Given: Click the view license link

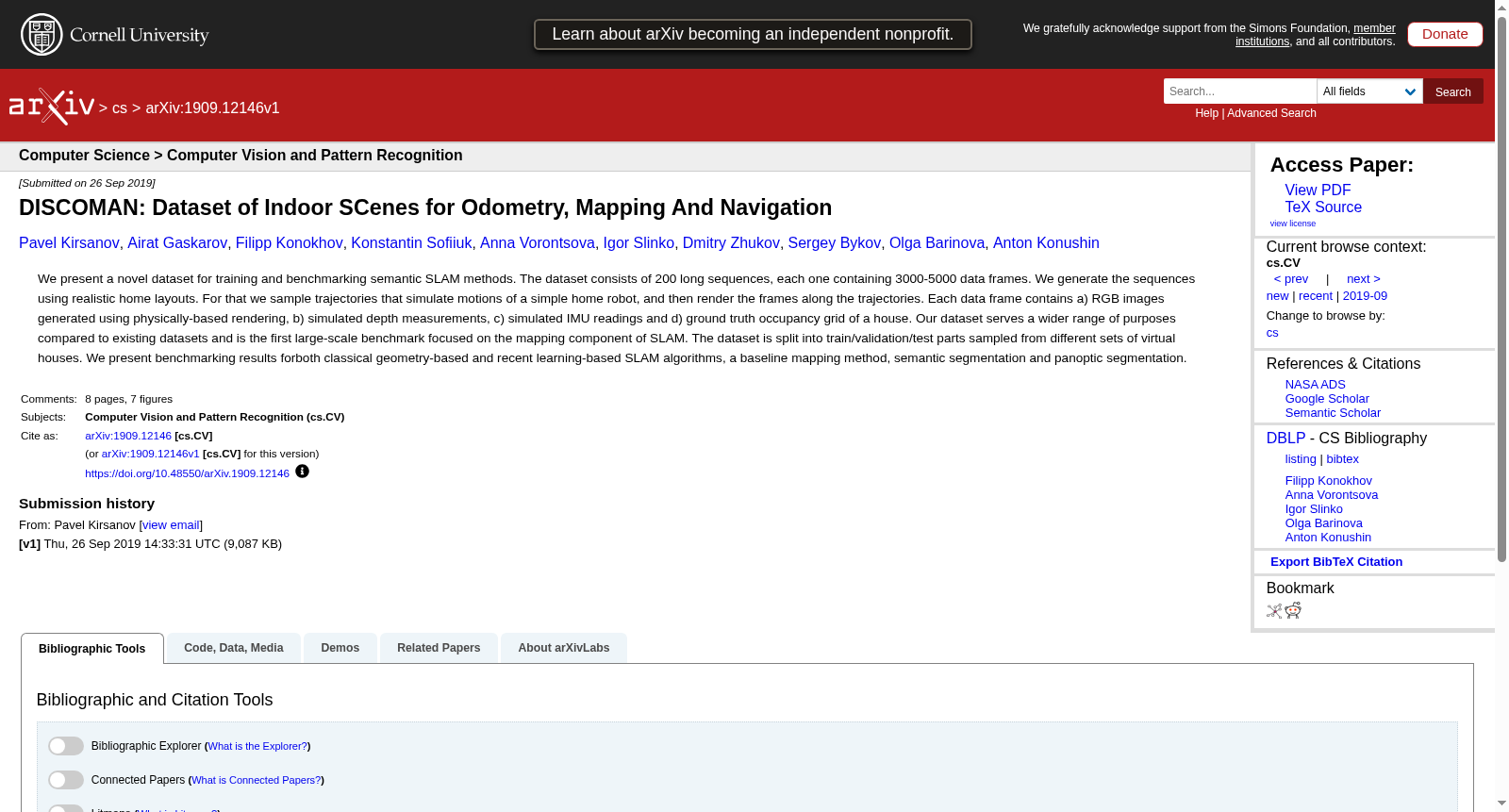Looking at the screenshot, I should 1293,224.
